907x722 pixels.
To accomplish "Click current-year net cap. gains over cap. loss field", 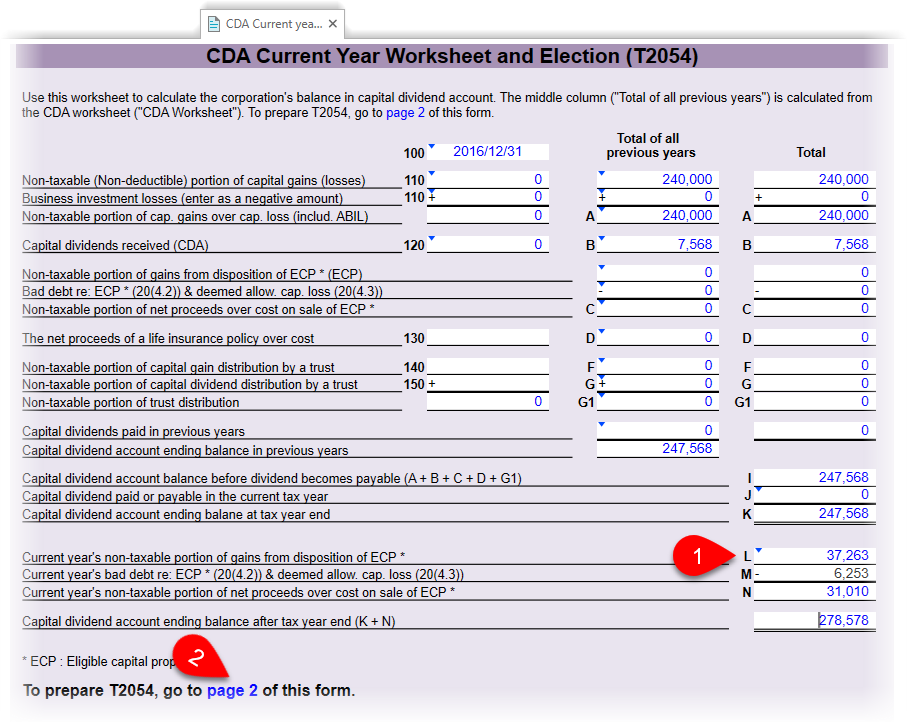I will coord(488,215).
